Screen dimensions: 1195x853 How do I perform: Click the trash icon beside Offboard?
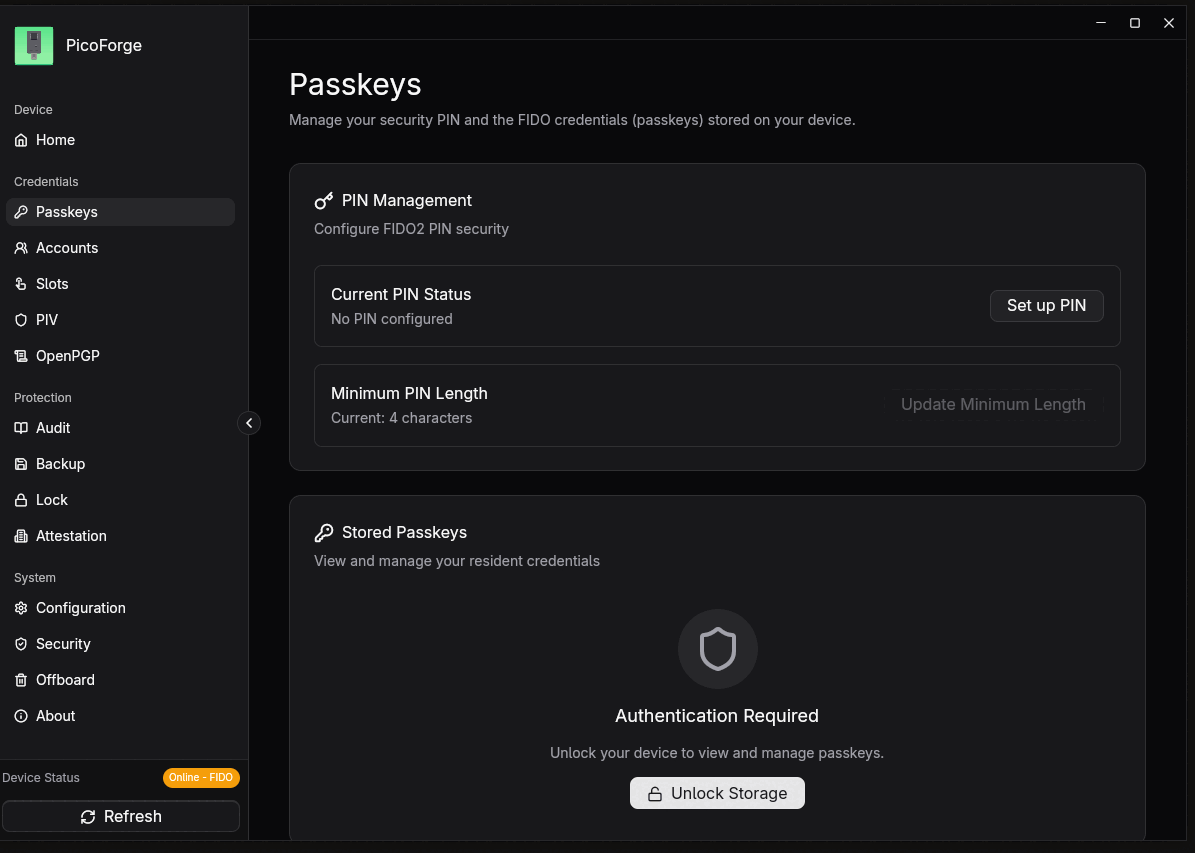click(21, 680)
